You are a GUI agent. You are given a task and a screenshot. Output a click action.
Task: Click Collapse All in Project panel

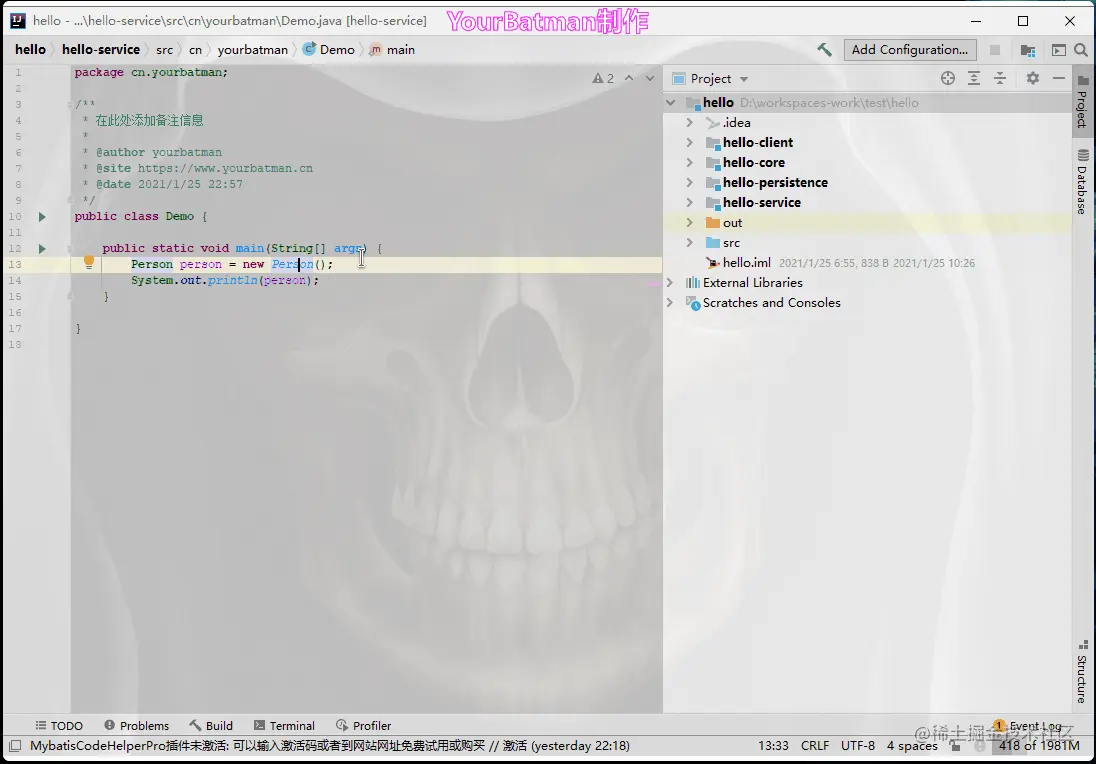click(1000, 78)
